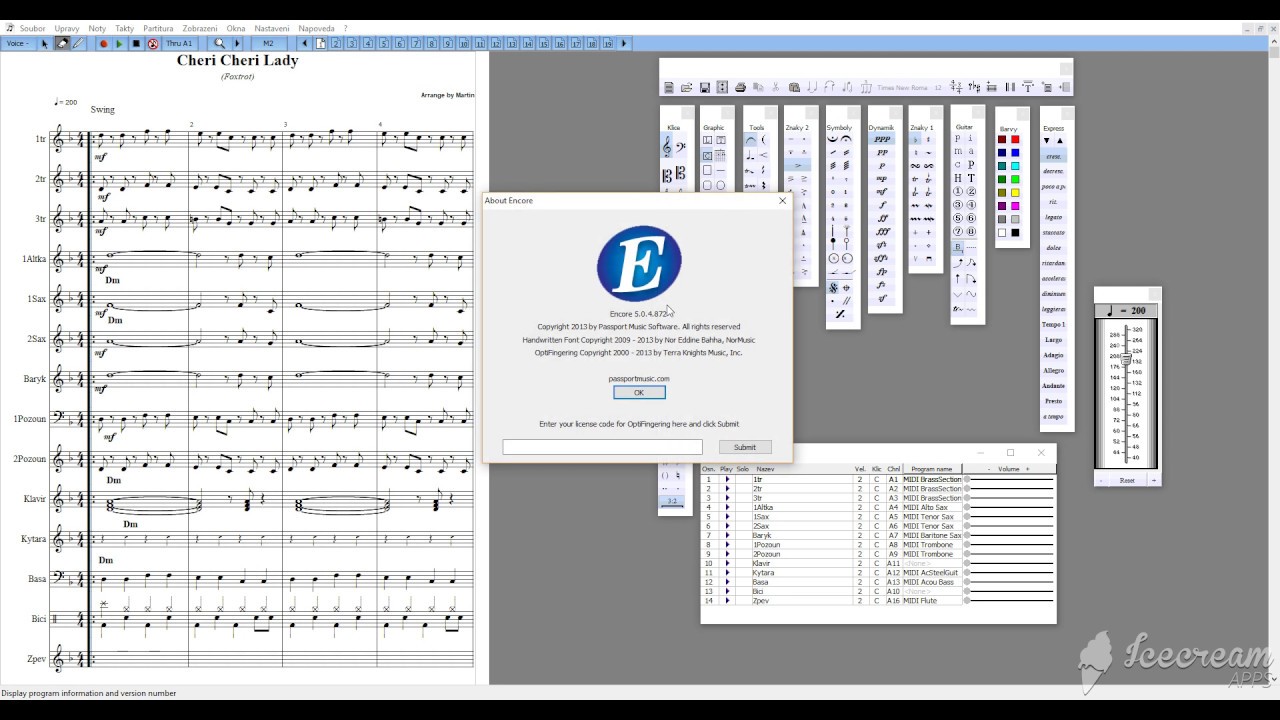The image size is (1280, 720).
Task: Select ppp in Dynamik palette
Action: [x=882, y=139]
